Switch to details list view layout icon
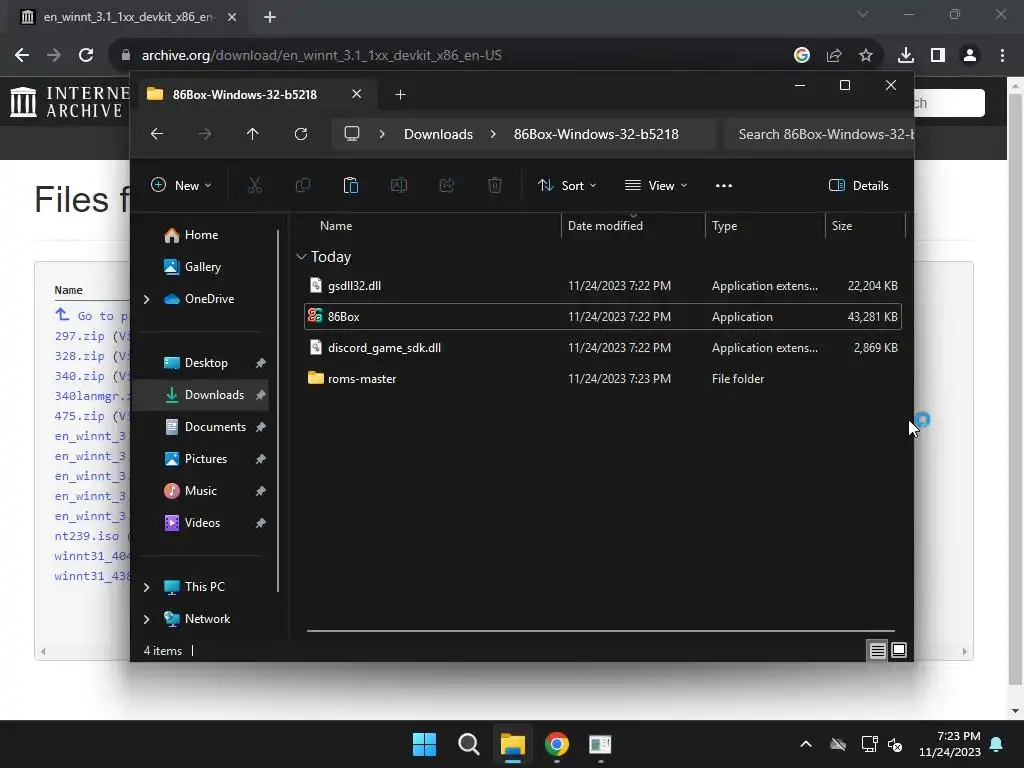The height and width of the screenshot is (768, 1024). [x=877, y=650]
